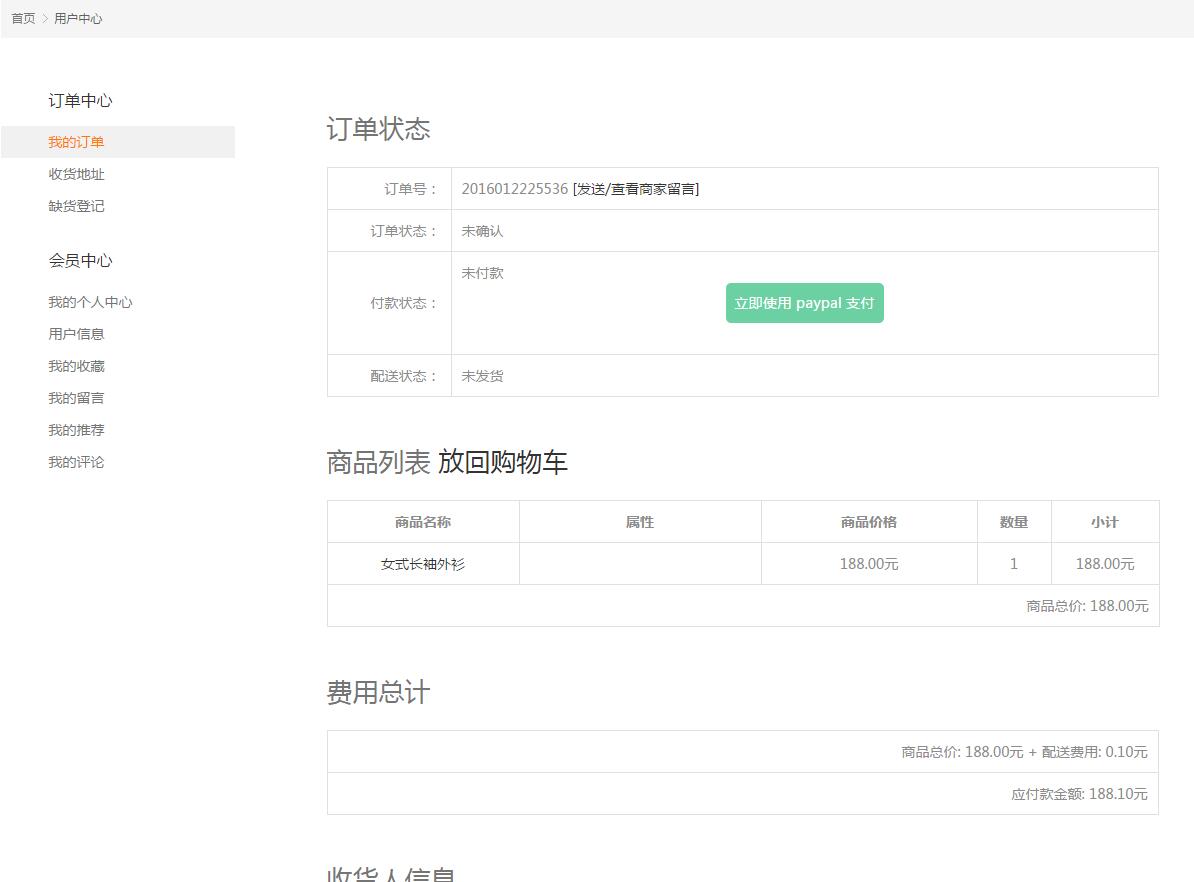1194x882 pixels.
Task: View 我的留言 in sidebar
Action: tap(76, 398)
